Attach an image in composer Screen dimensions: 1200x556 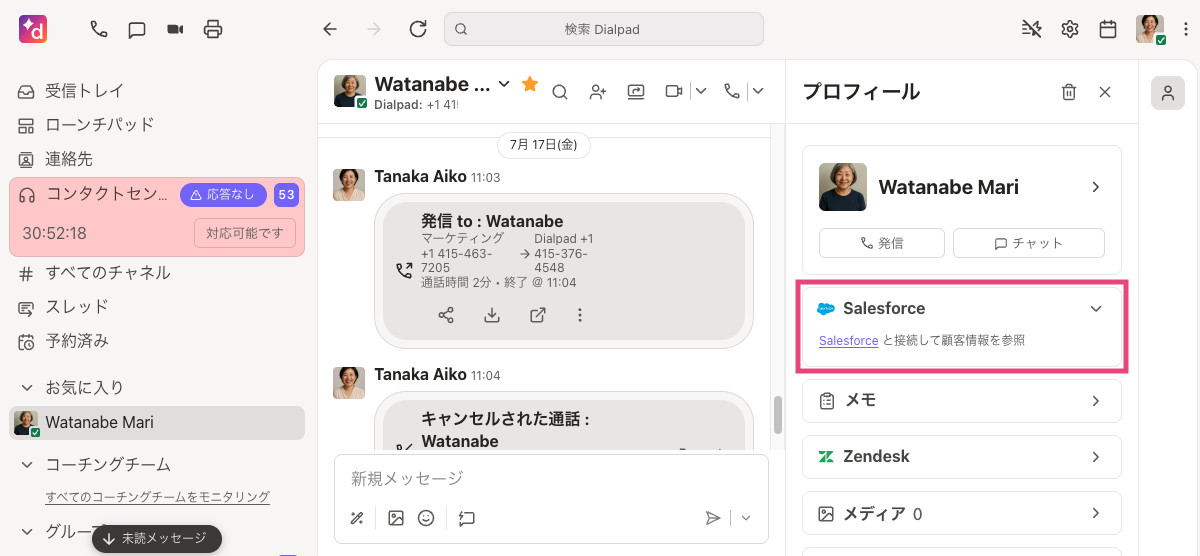click(396, 518)
